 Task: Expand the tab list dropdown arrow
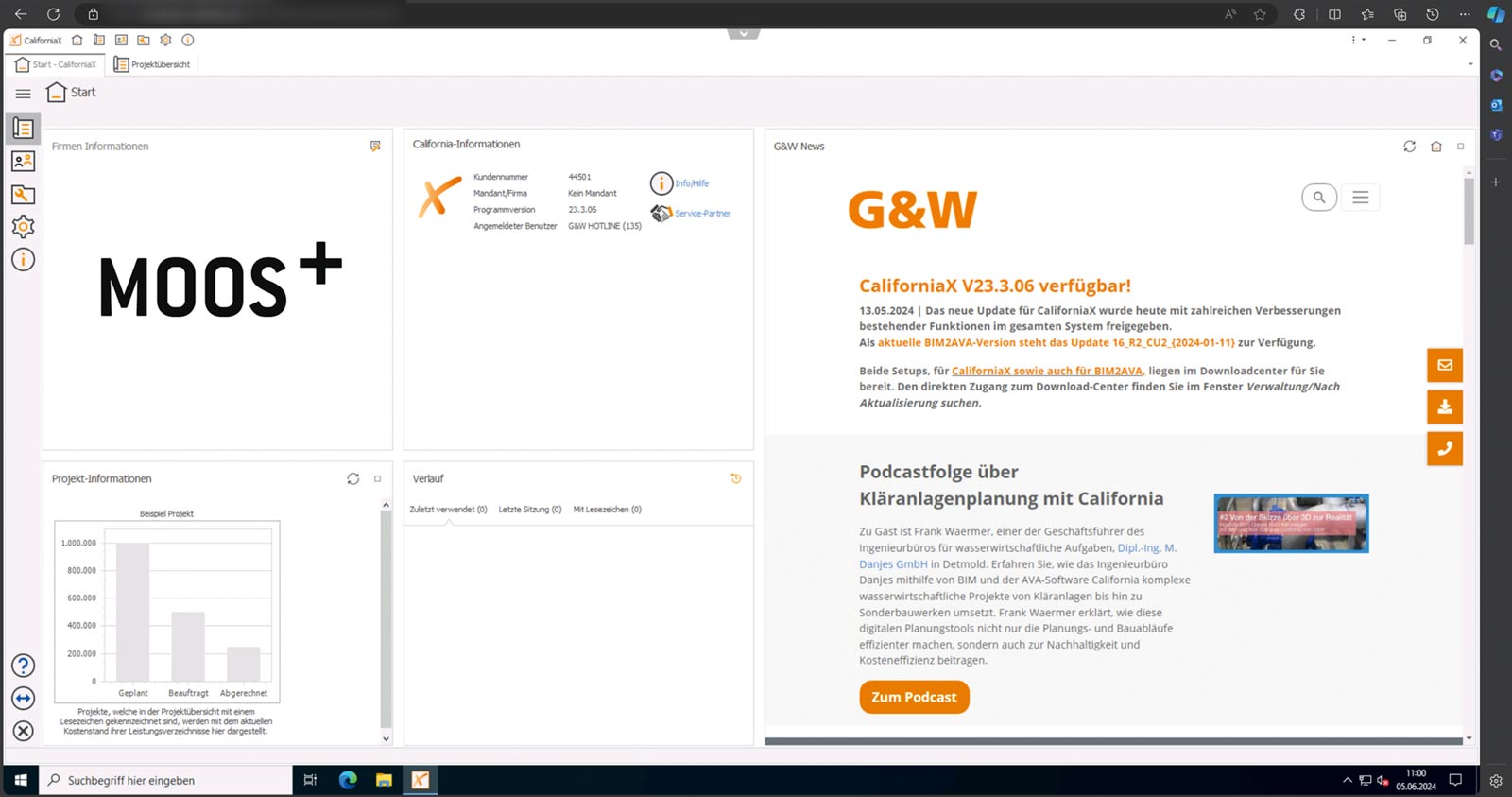[1469, 64]
